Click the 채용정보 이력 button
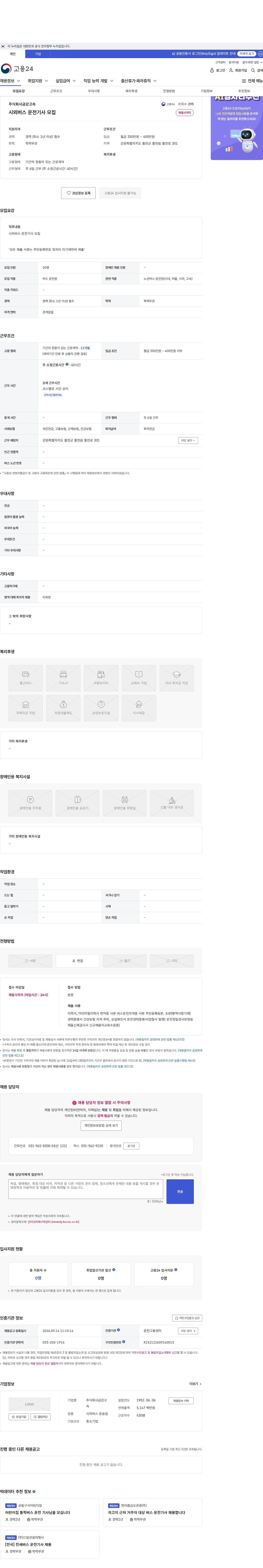Viewport: 263px width, 1568px height. click(181, 1401)
